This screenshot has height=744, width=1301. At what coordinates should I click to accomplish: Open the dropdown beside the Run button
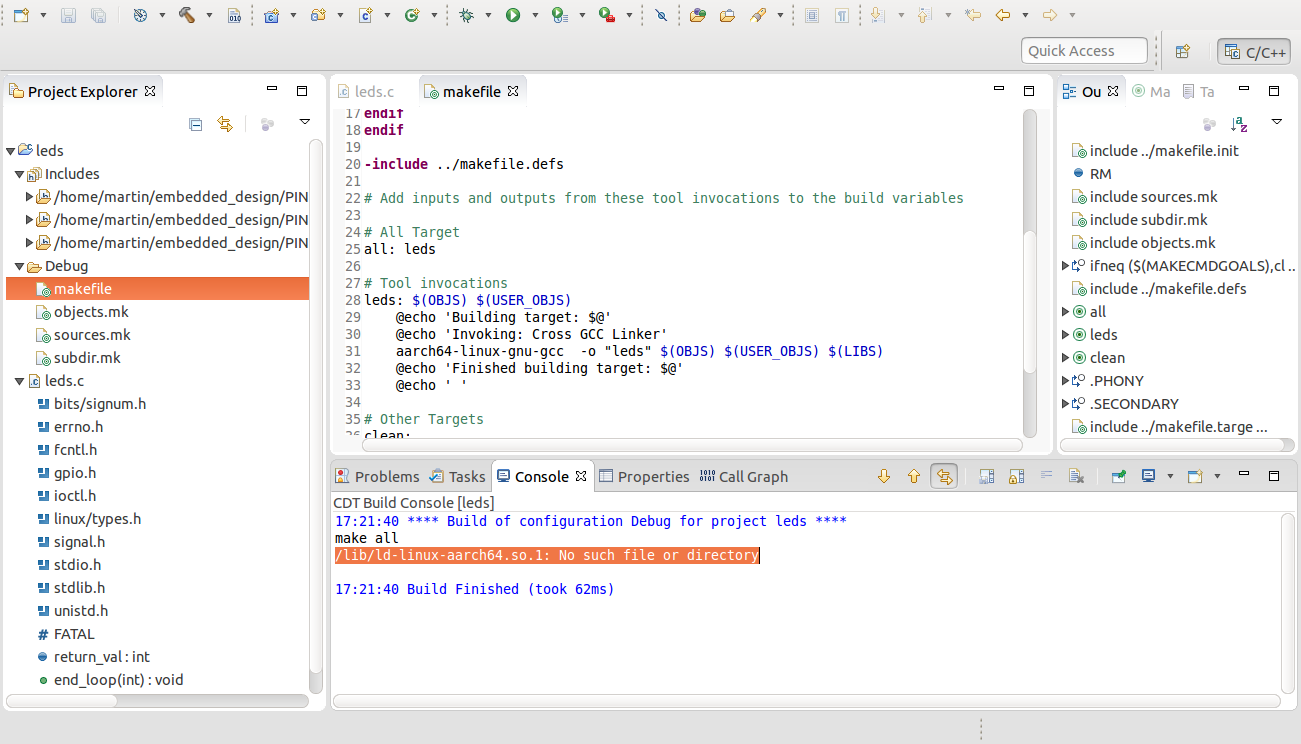click(x=535, y=15)
